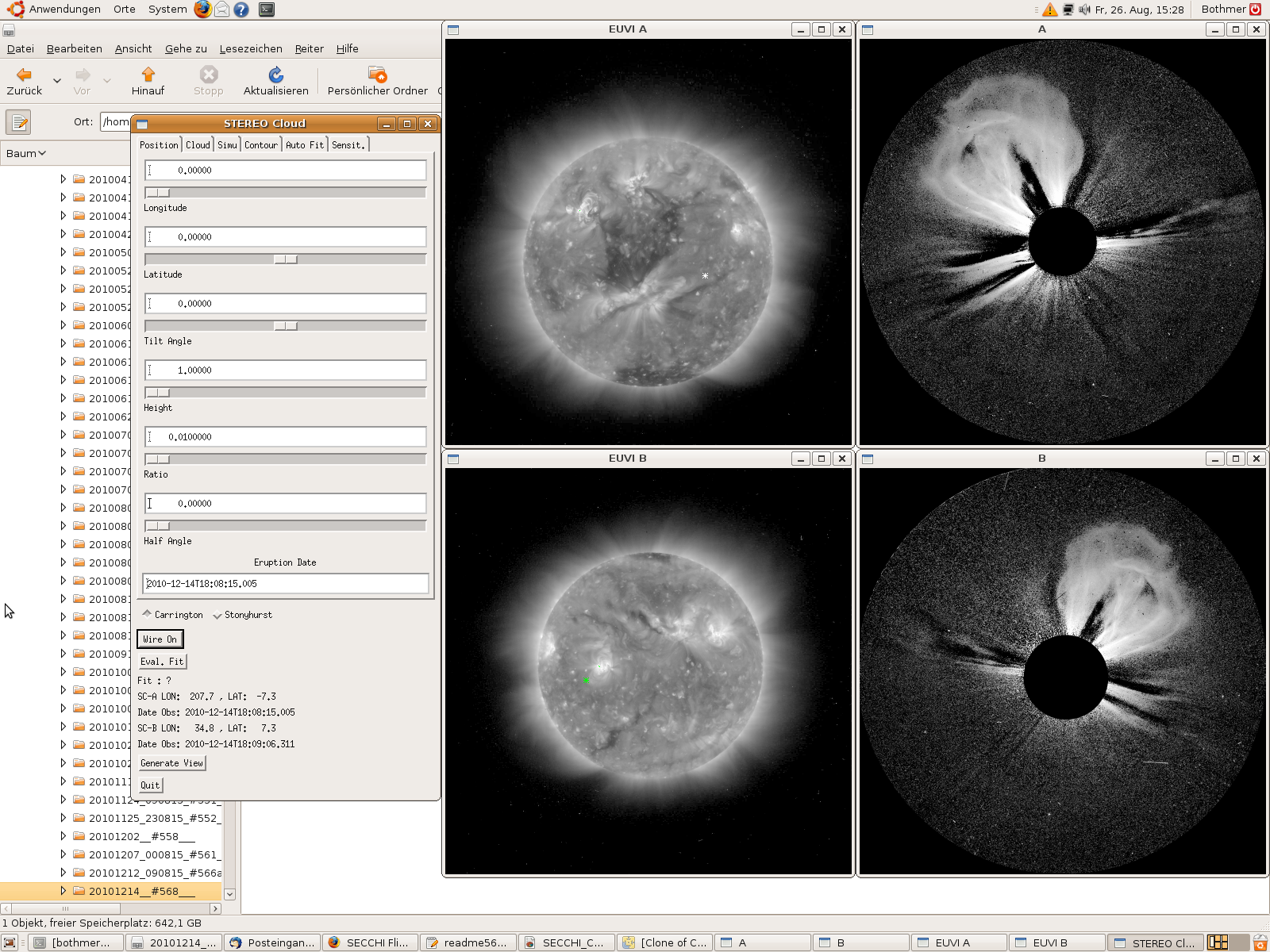Toggle the Wire On button
The image size is (1270, 952).
point(160,639)
